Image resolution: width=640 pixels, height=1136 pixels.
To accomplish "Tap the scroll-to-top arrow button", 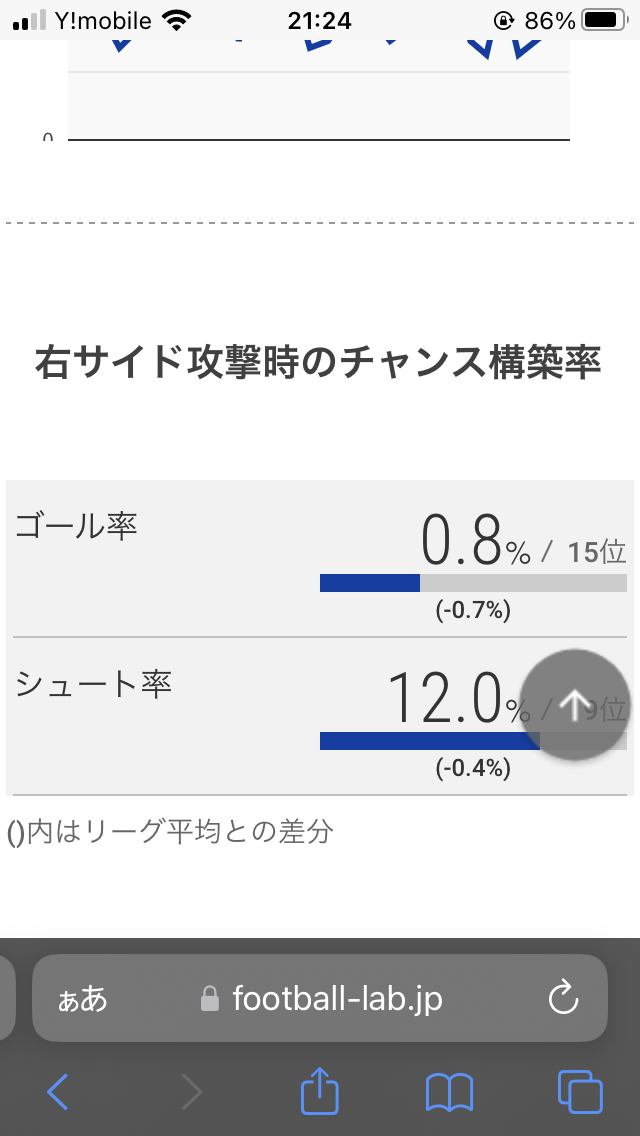I will coord(575,706).
